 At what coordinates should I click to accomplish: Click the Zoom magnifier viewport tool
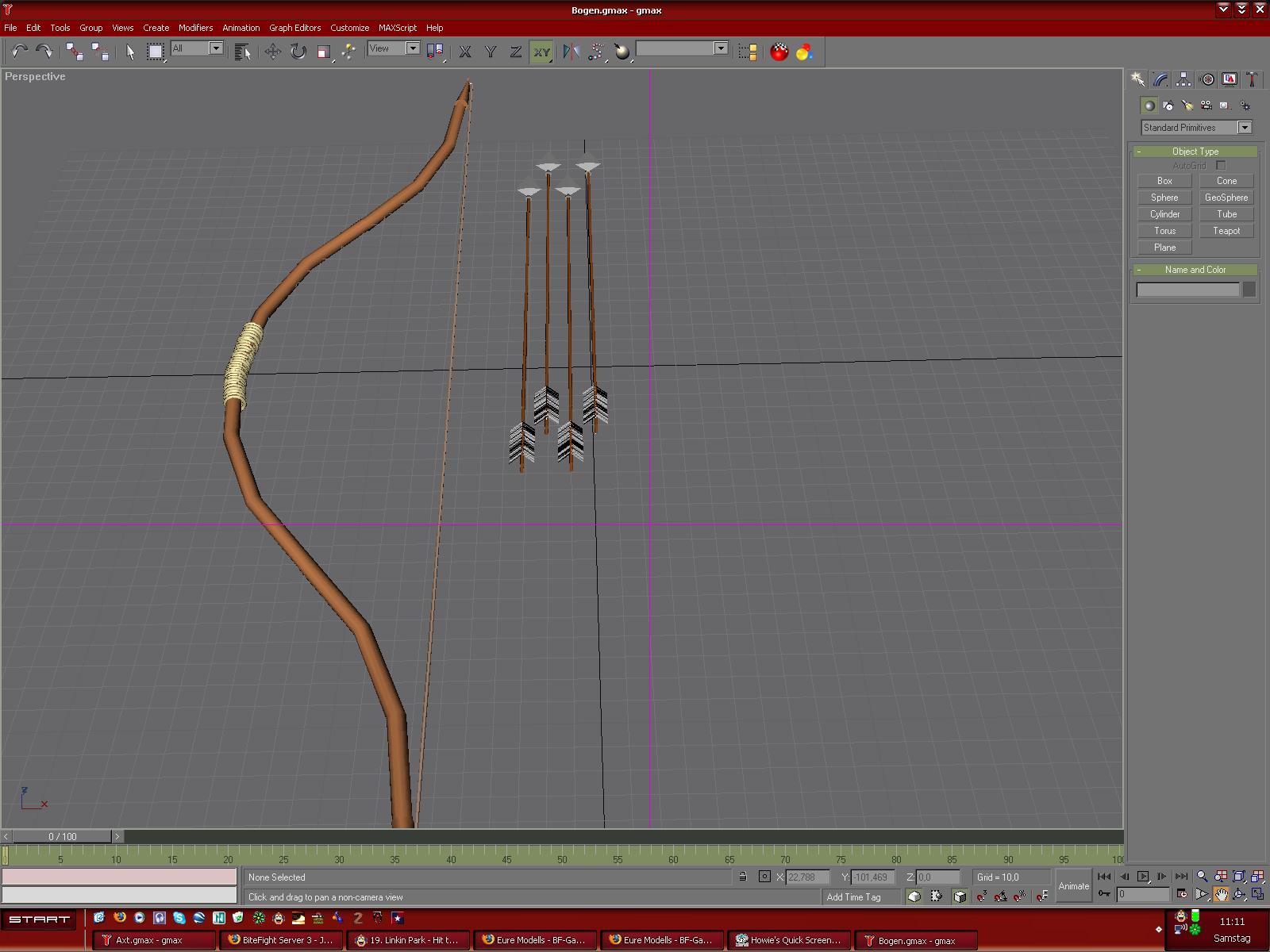pyautogui.click(x=1202, y=877)
